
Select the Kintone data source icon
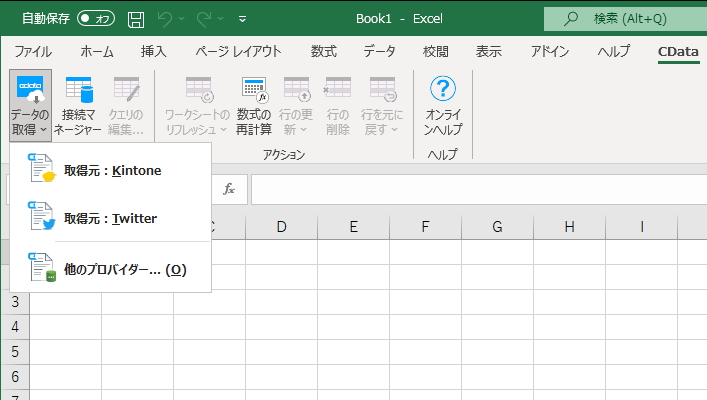[x=41, y=170]
